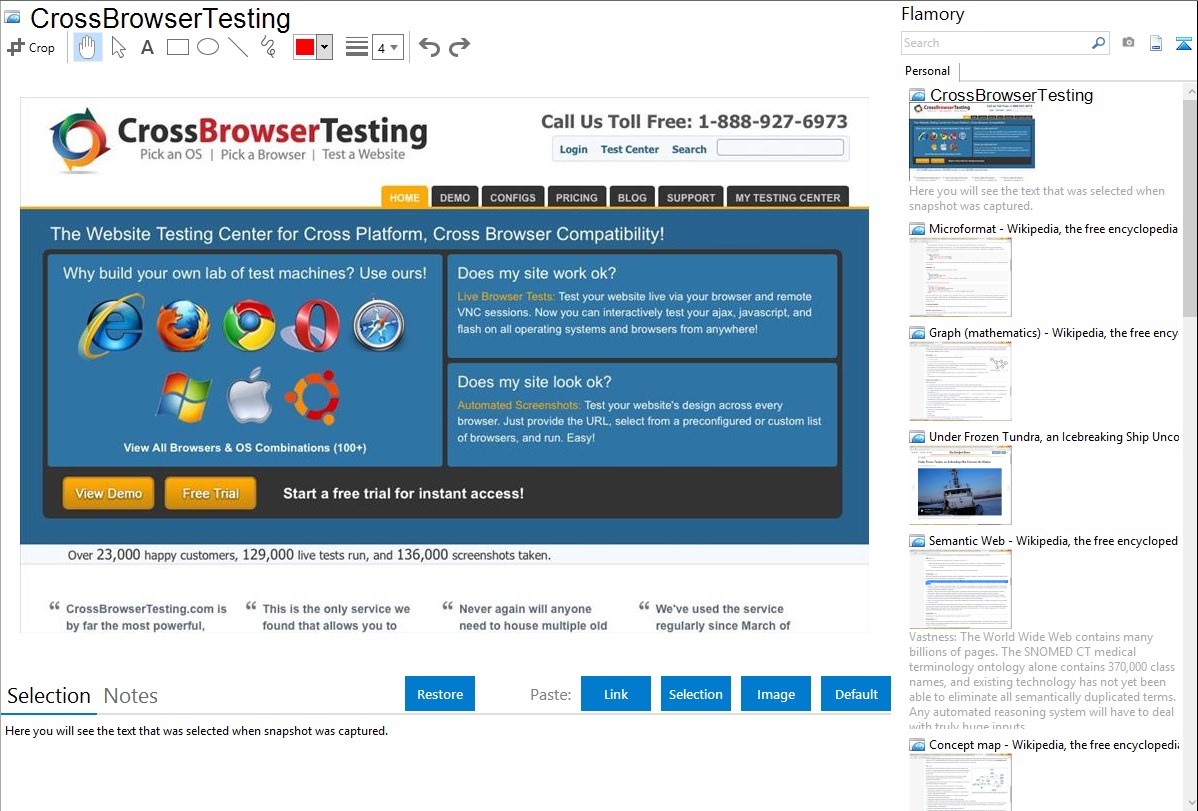The height and width of the screenshot is (811, 1198).
Task: Paste as Link
Action: [x=616, y=694]
